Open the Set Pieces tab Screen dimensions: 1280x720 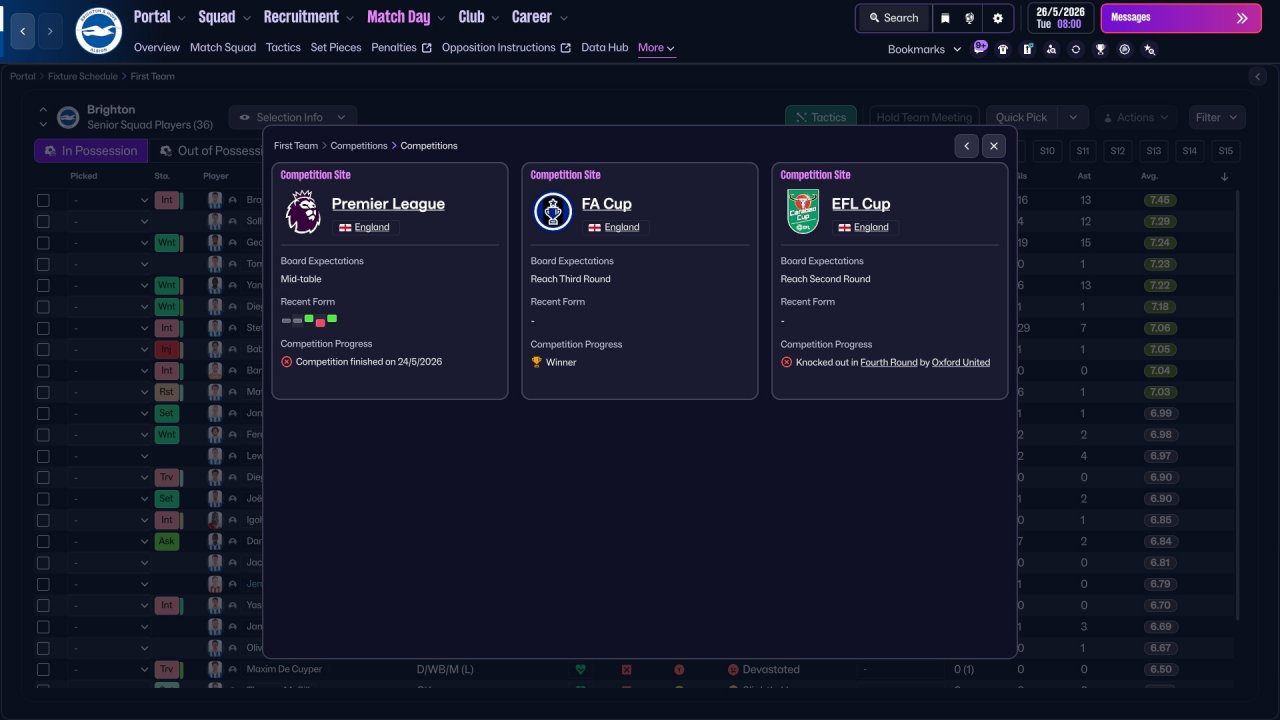(x=336, y=47)
